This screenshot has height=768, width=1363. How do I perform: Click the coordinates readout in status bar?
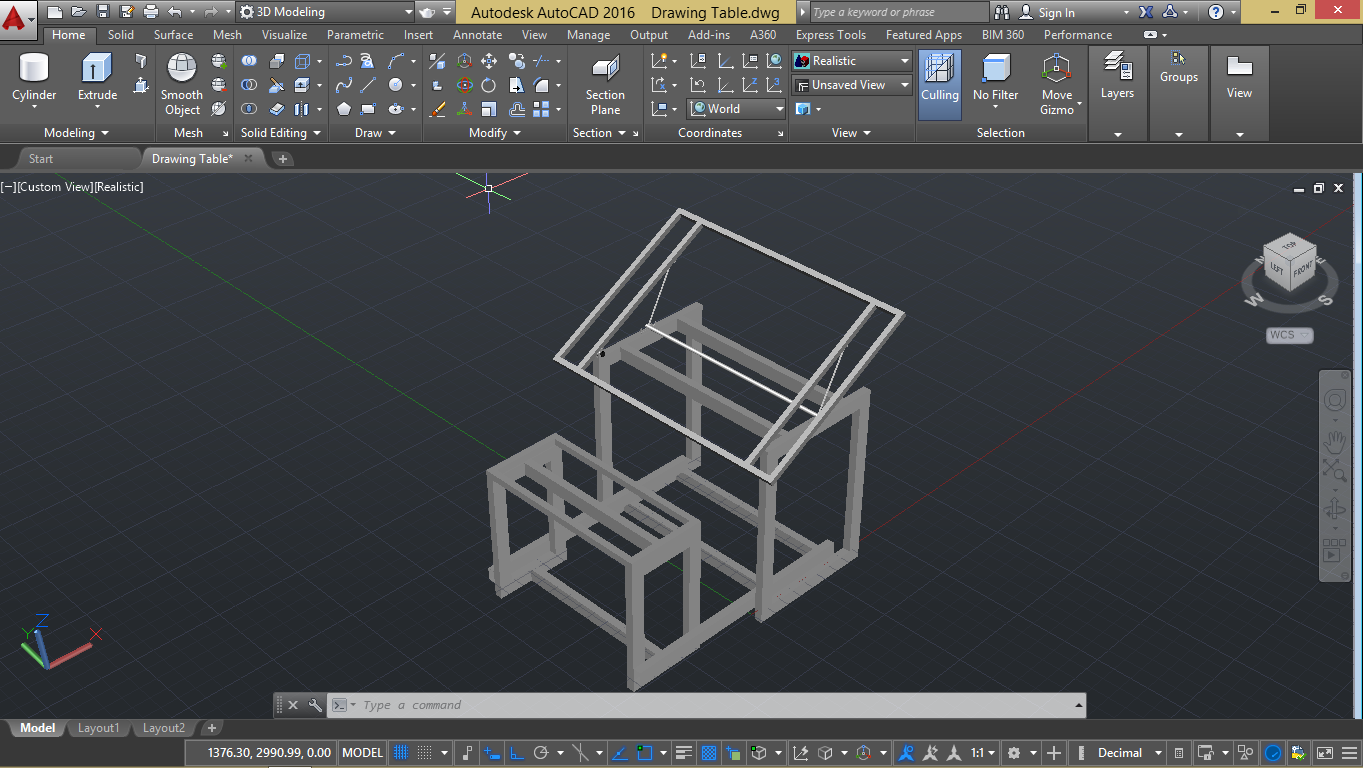(269, 753)
